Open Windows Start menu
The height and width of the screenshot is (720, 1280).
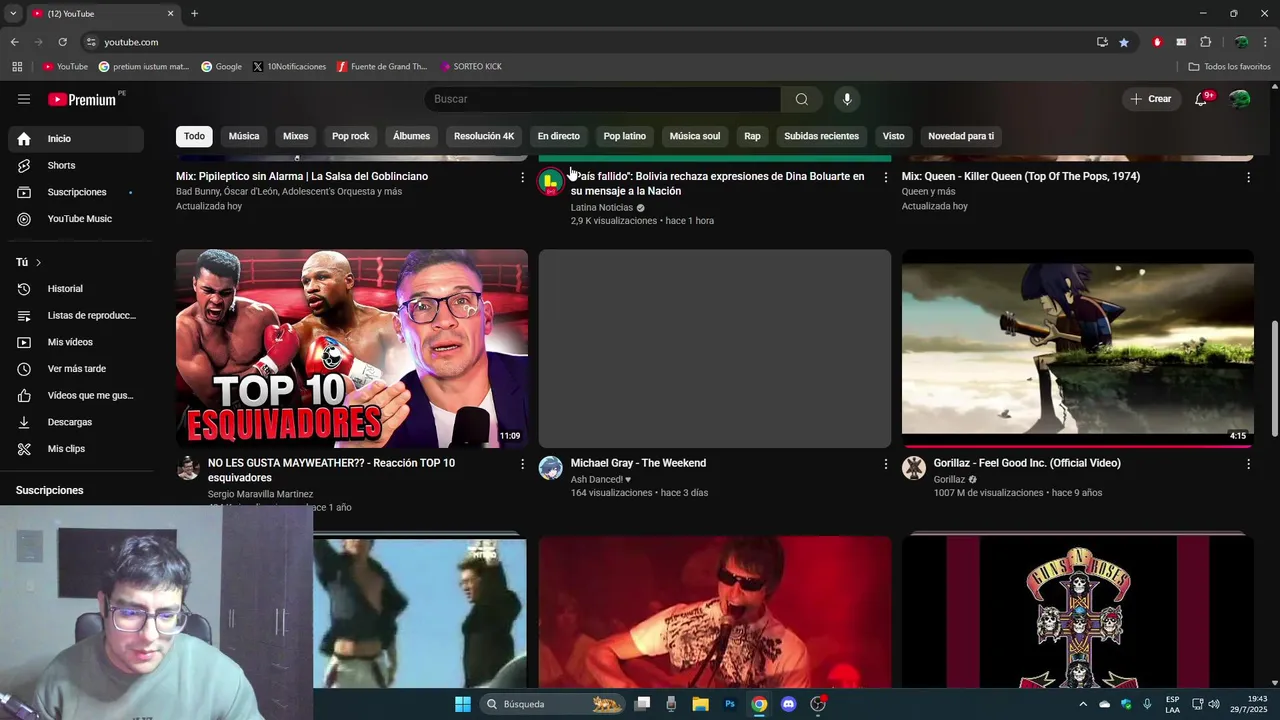pyautogui.click(x=463, y=704)
